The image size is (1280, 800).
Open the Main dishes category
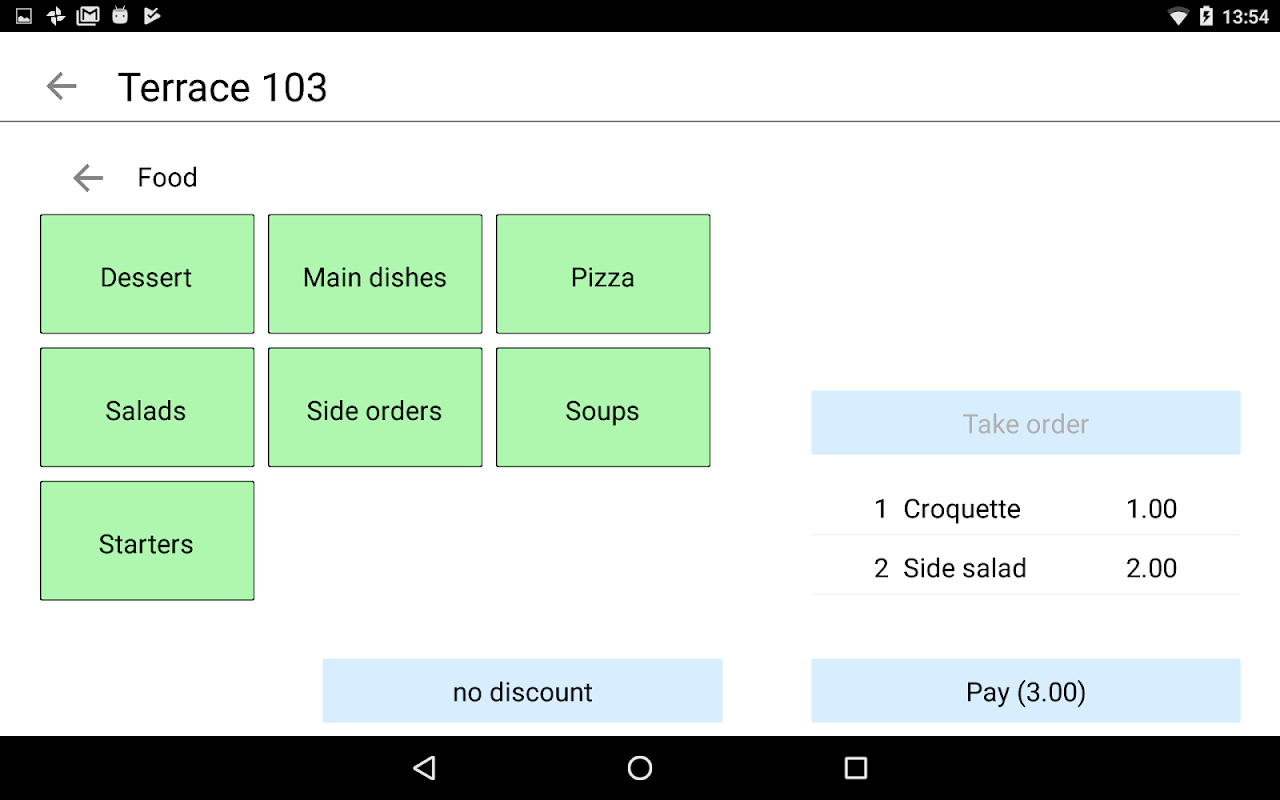375,274
